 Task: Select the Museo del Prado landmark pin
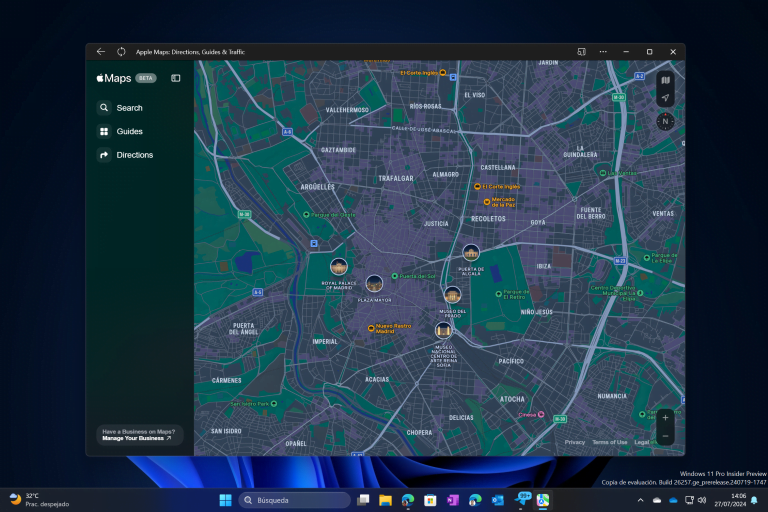point(452,295)
